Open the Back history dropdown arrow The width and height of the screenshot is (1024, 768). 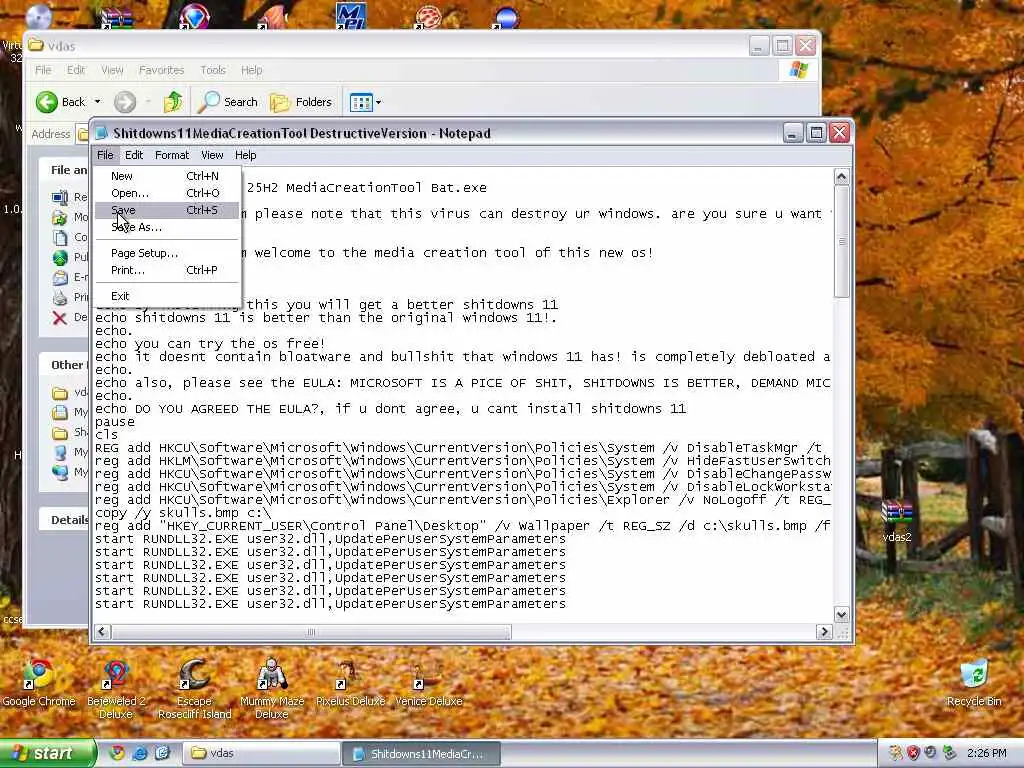pos(97,102)
